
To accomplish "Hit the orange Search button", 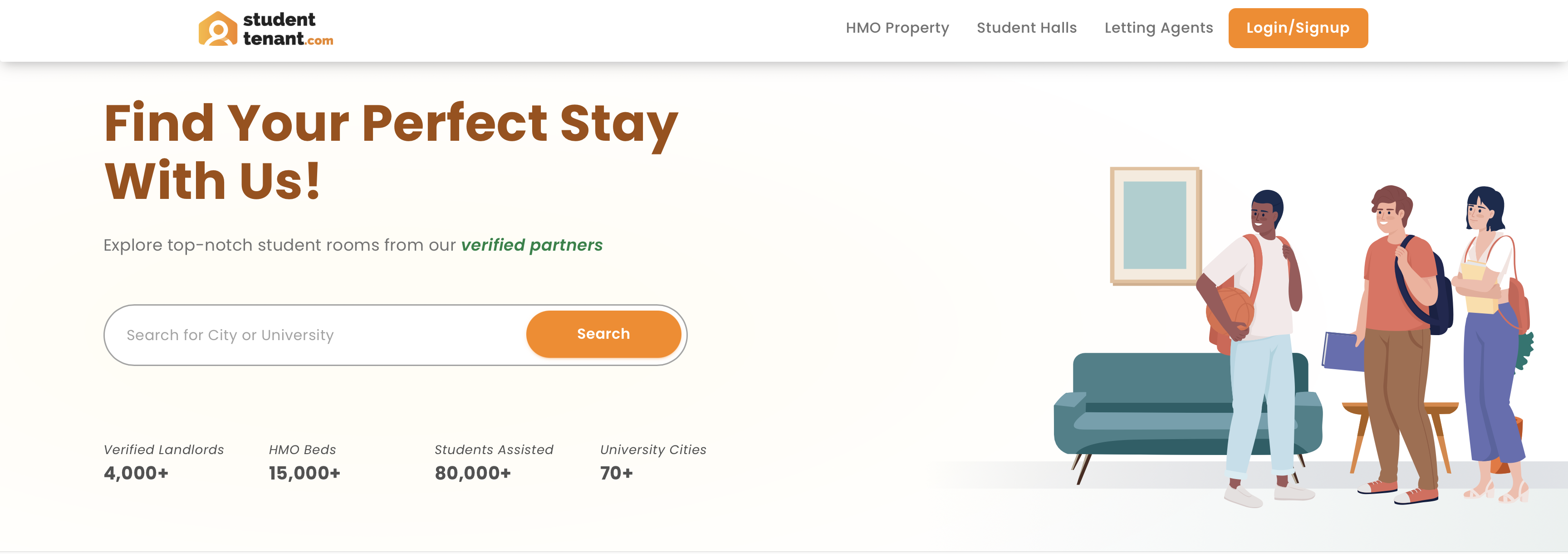I will (x=603, y=334).
